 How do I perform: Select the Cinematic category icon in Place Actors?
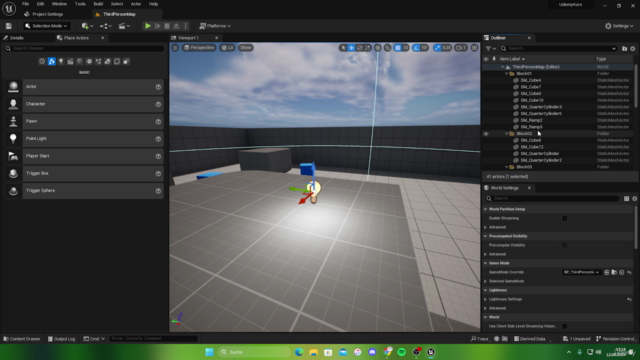pos(70,61)
